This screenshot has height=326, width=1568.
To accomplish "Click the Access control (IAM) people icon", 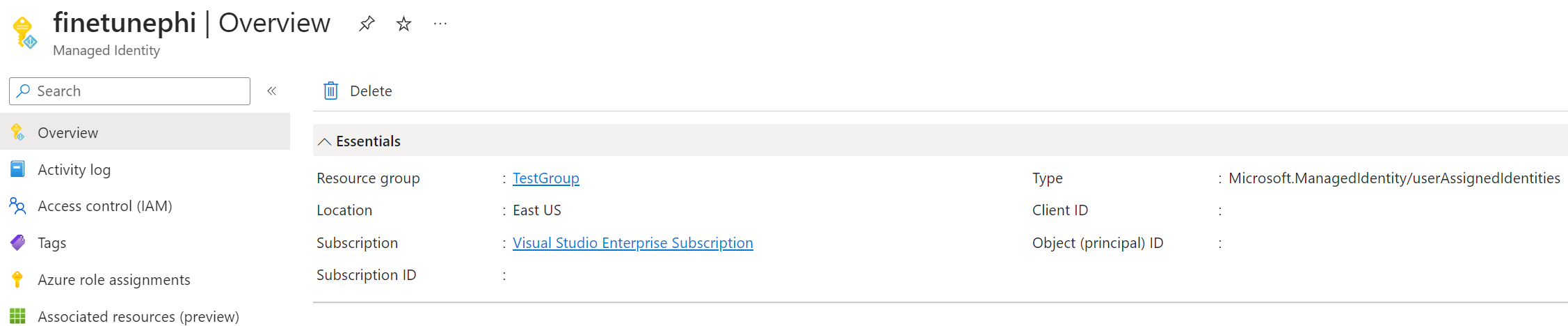I will [17, 206].
